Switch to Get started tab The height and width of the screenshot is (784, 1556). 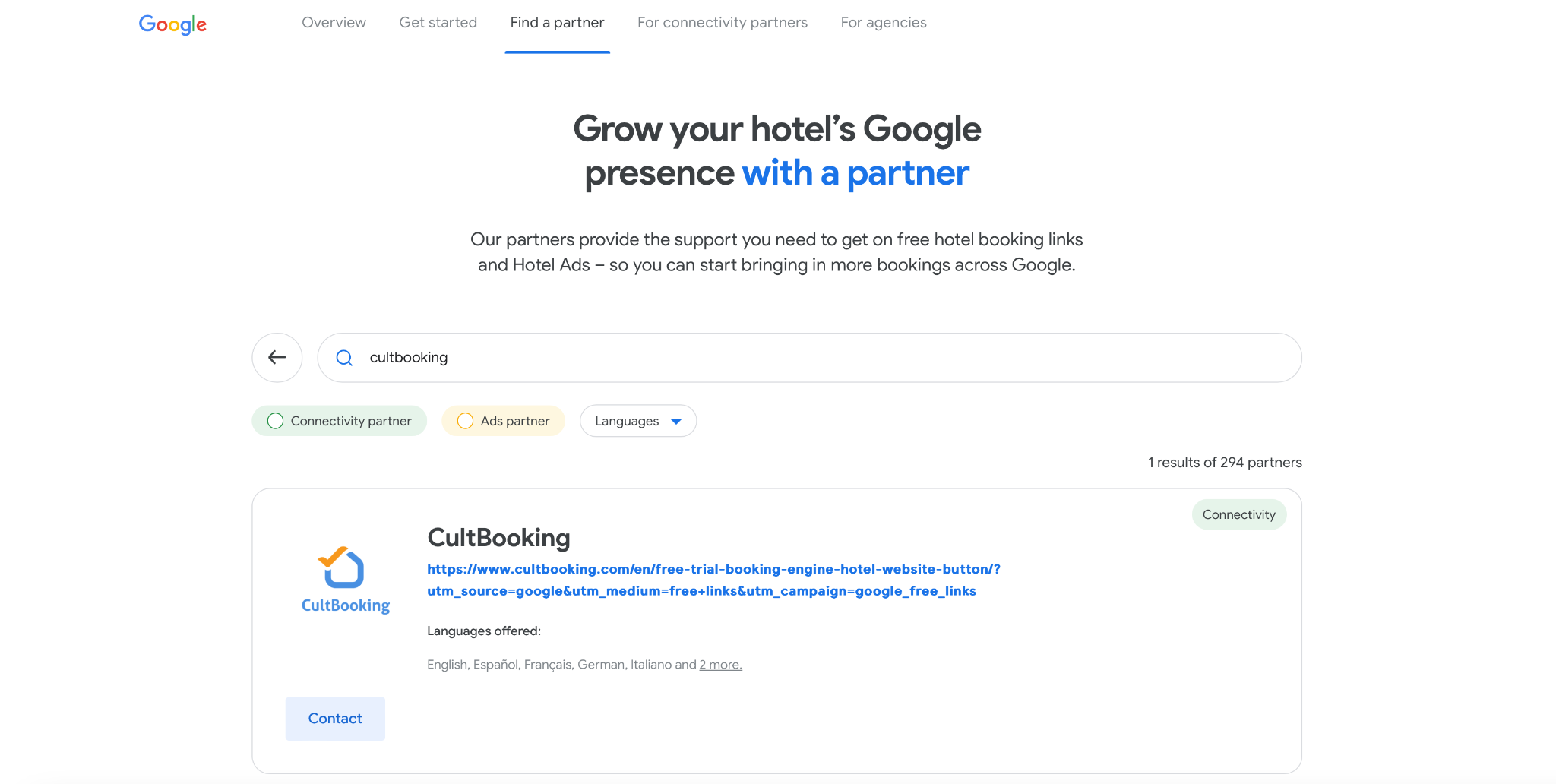pos(438,23)
